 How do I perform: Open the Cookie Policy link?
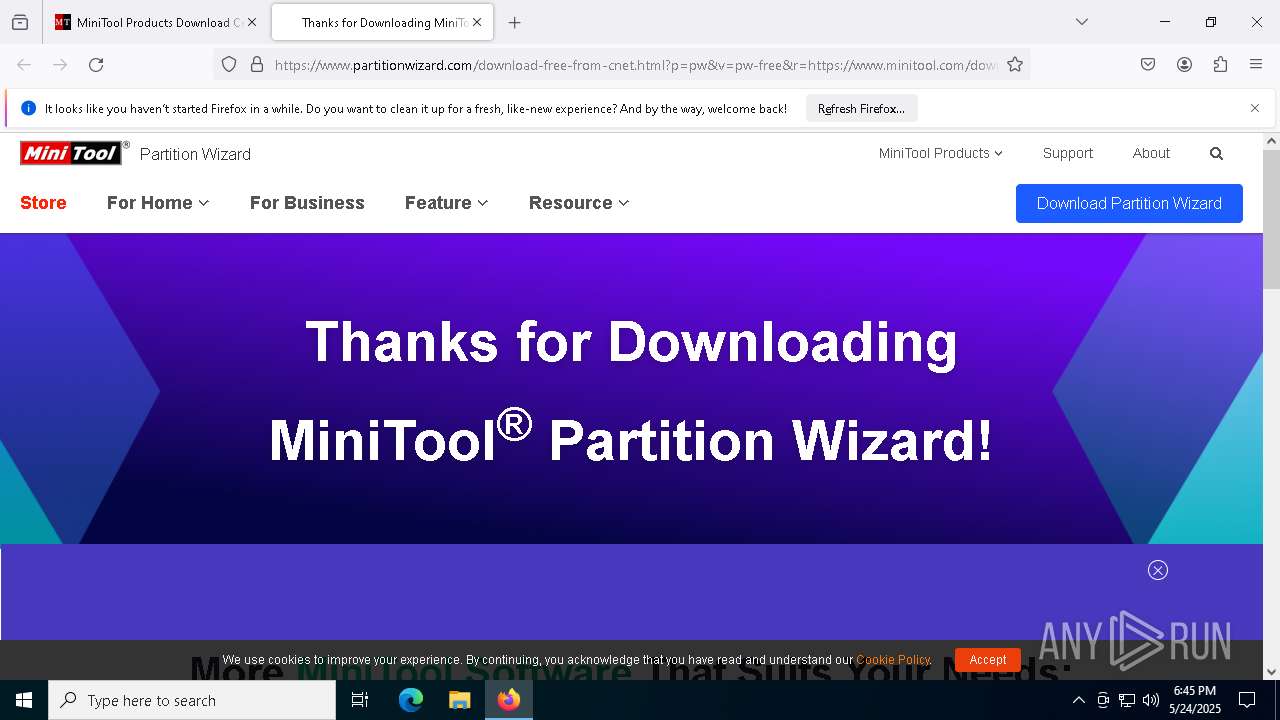[893, 660]
